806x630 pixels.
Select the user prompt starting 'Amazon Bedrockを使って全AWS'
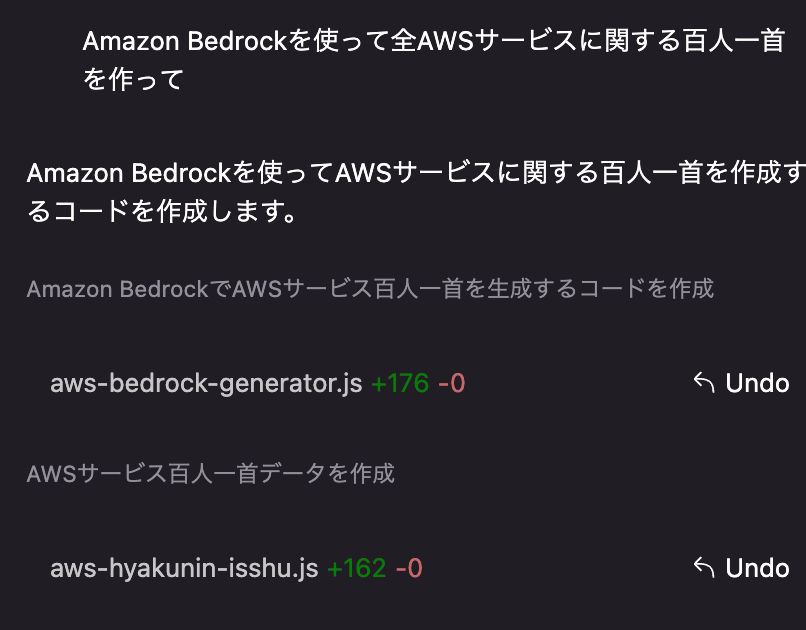pyautogui.click(x=434, y=60)
